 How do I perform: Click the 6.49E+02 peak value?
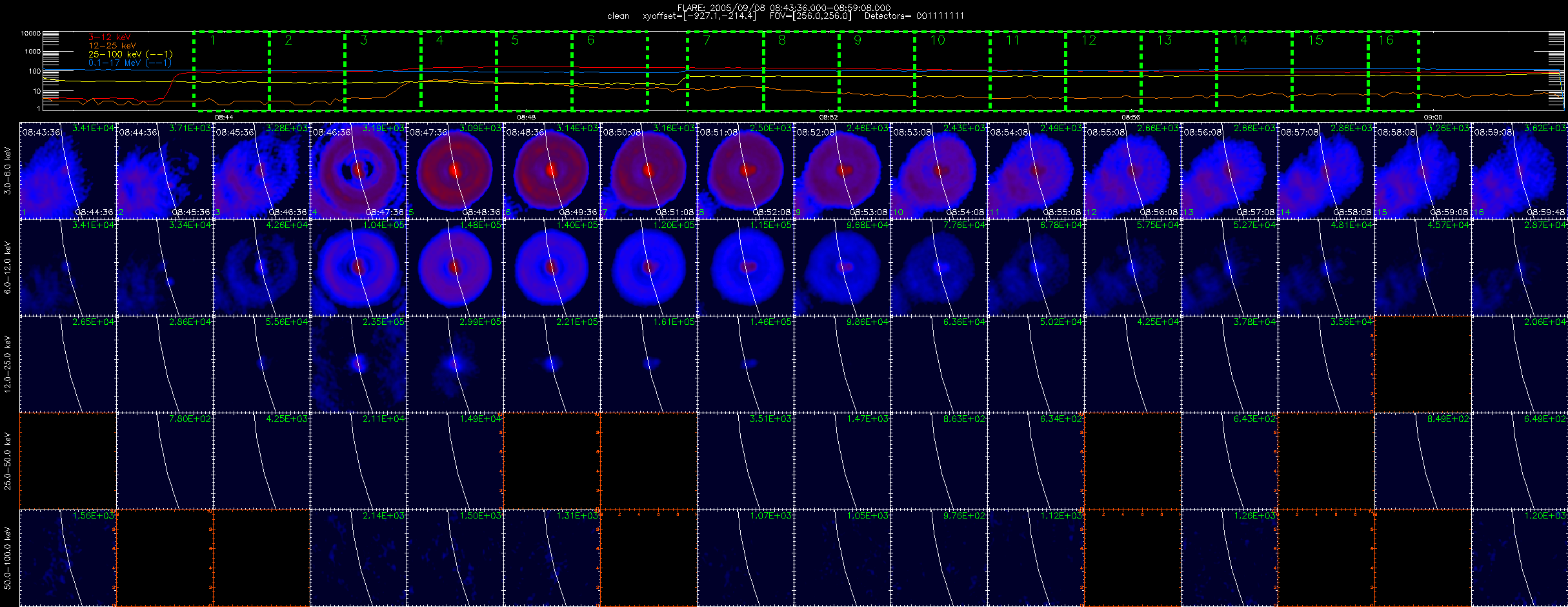(x=1545, y=418)
